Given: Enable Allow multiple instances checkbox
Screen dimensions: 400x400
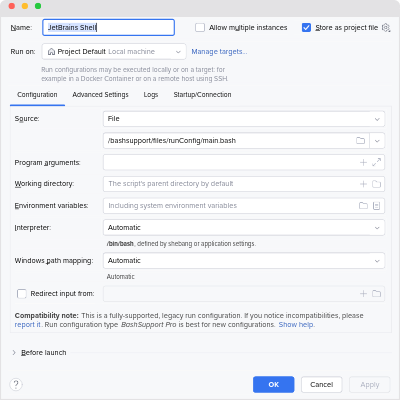Looking at the screenshot, I should pos(200,28).
